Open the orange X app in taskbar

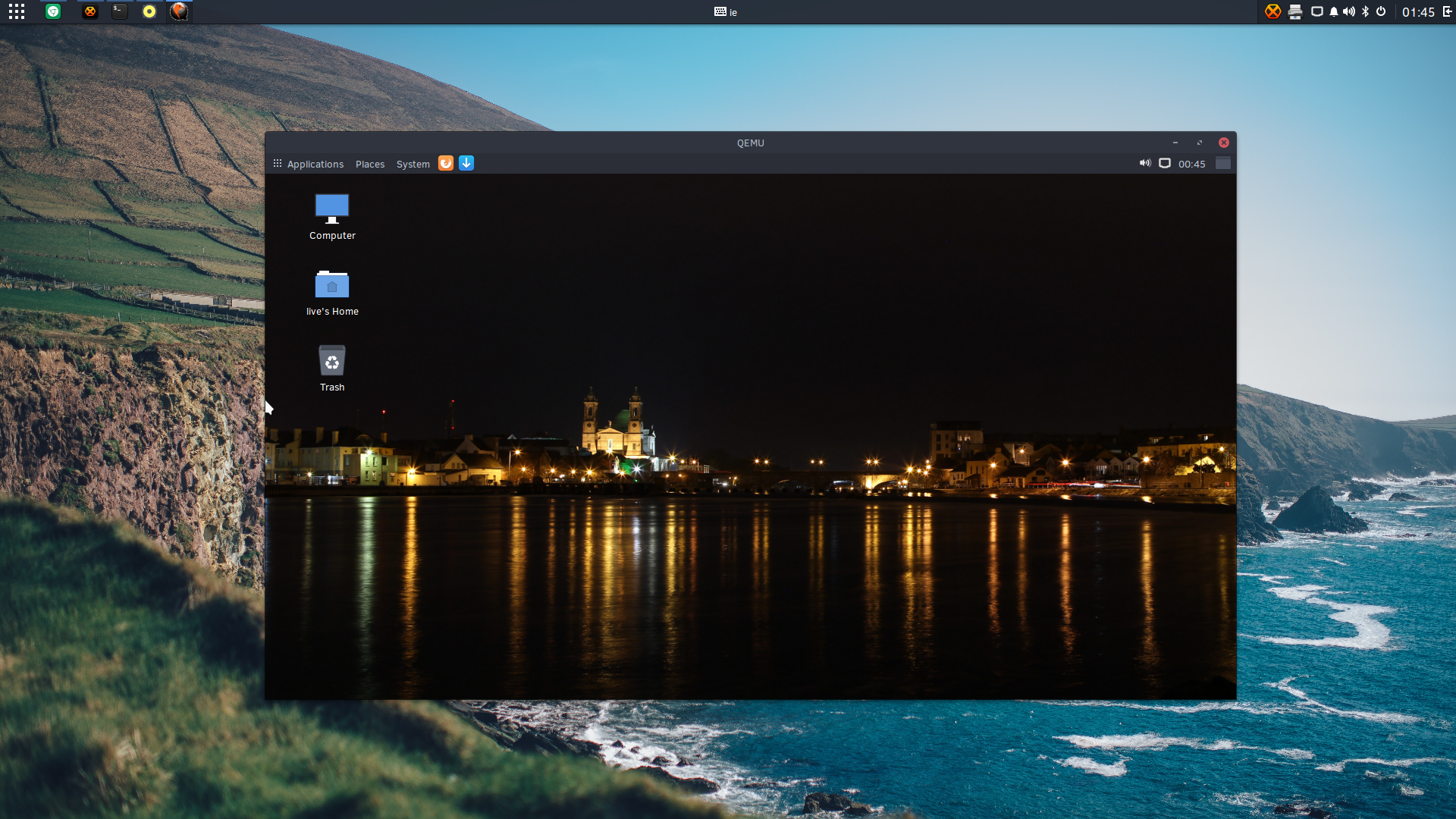pos(90,11)
